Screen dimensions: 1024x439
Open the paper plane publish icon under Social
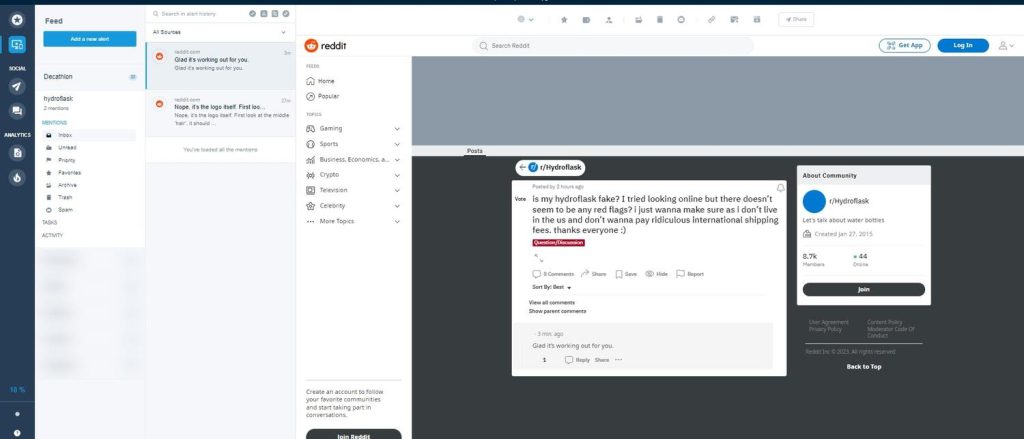(17, 86)
